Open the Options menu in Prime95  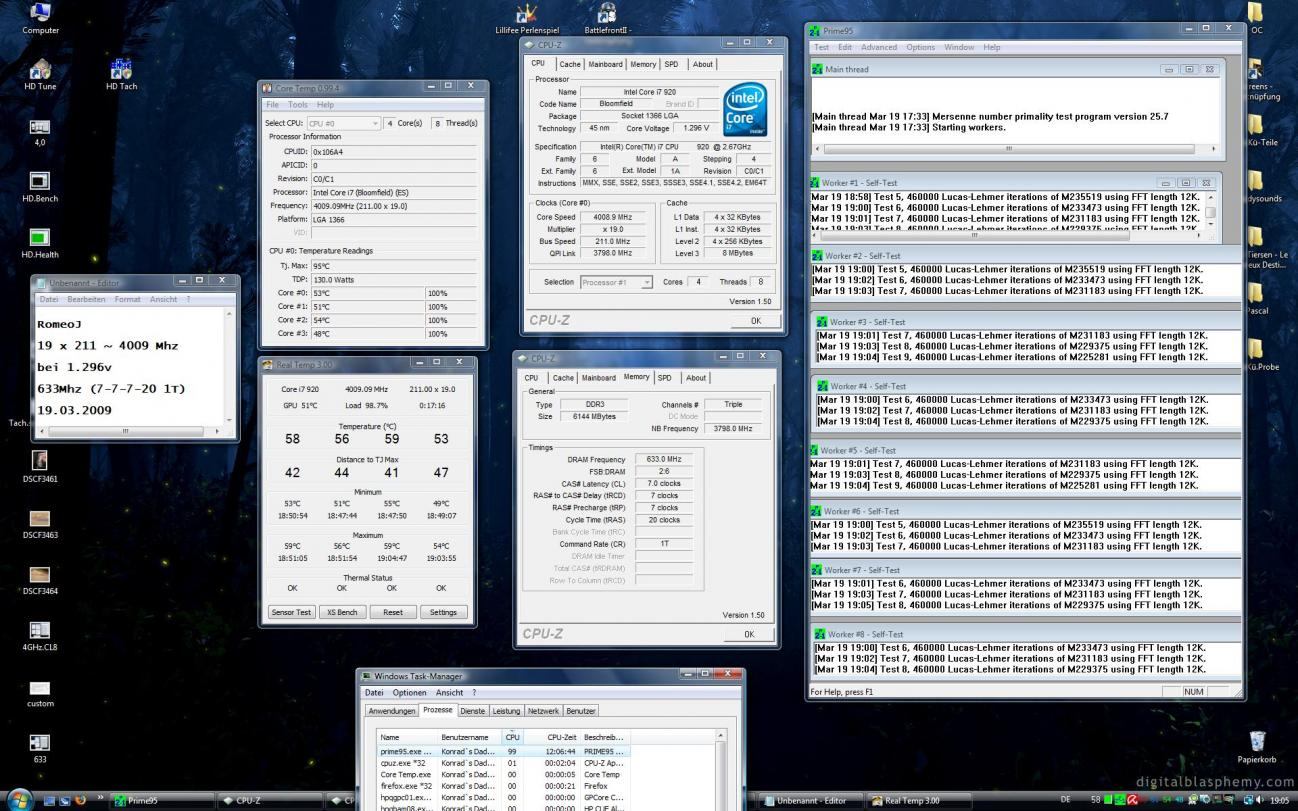coord(920,47)
